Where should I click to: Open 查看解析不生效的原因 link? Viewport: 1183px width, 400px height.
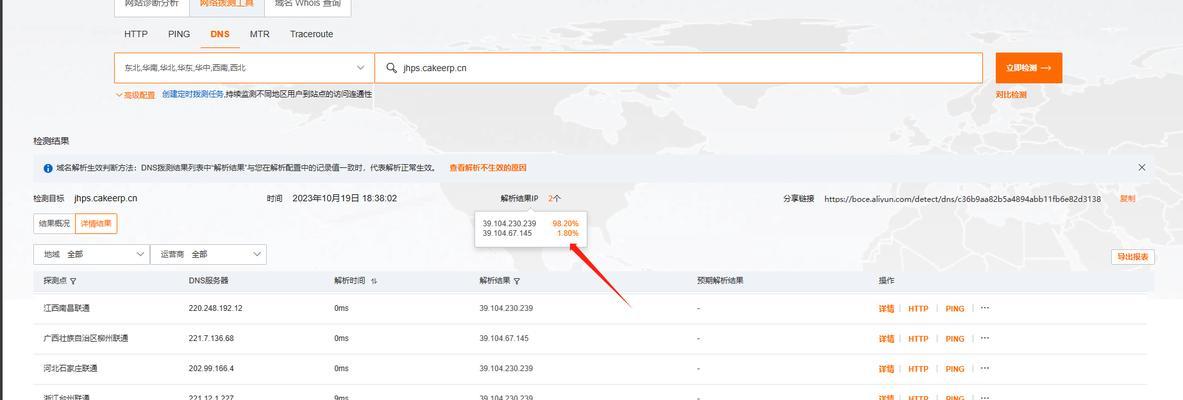(487, 168)
